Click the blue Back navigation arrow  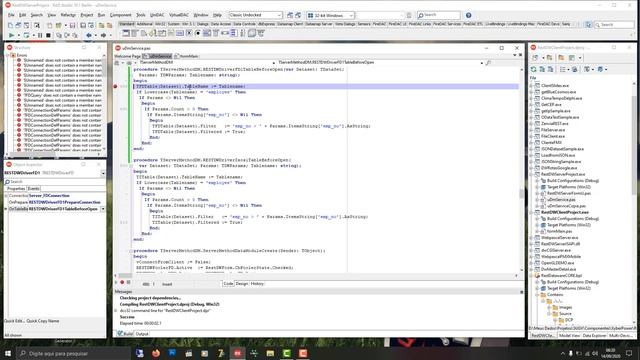(89, 36)
